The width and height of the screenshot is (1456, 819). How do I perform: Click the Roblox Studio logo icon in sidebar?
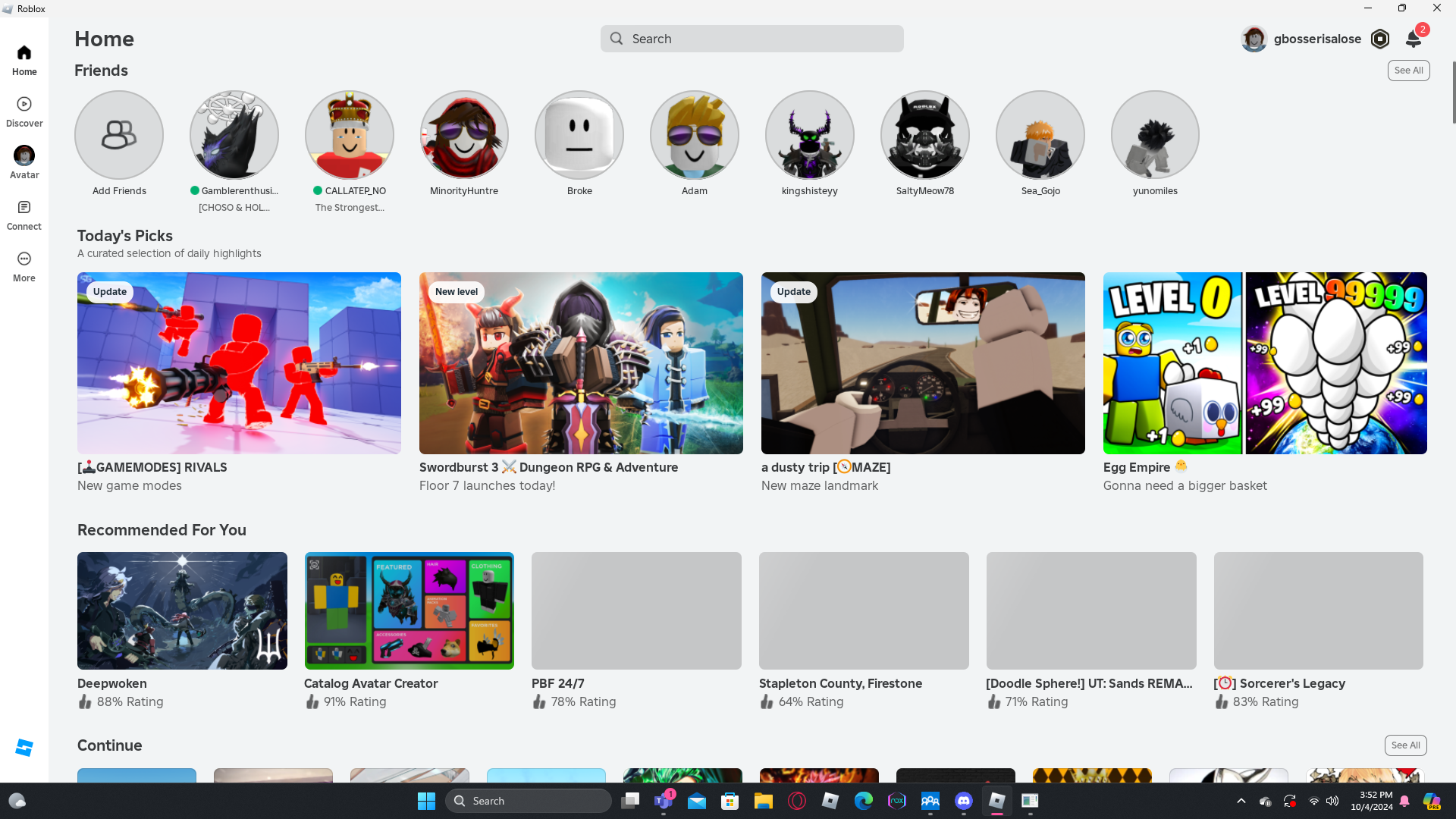tap(24, 748)
